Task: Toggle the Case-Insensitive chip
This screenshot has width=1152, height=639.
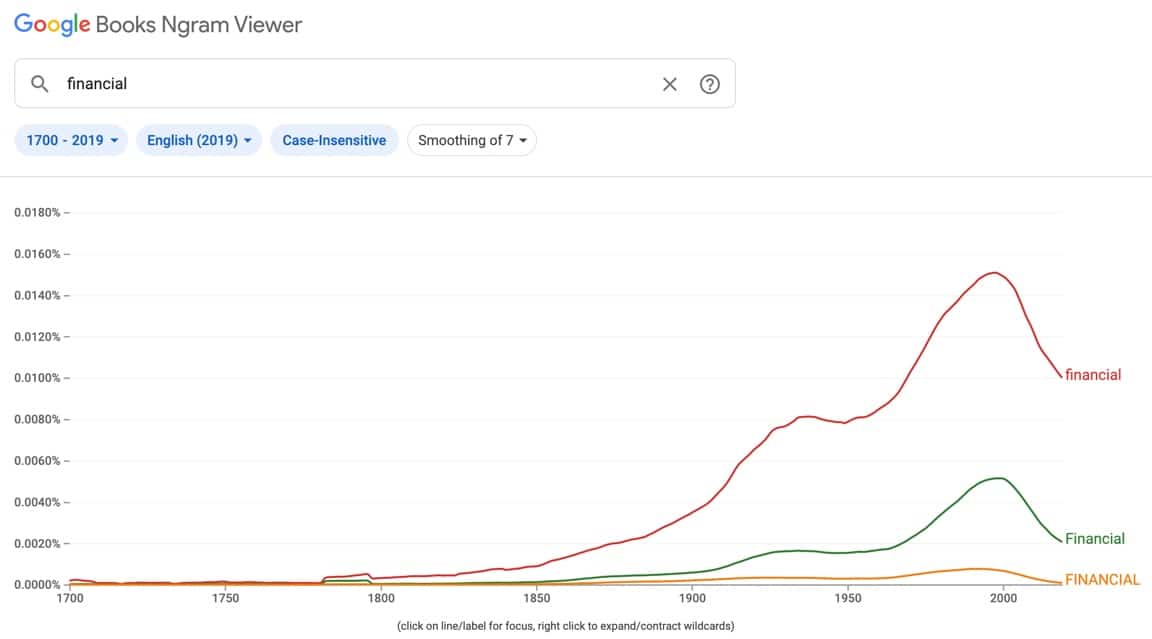Action: pyautogui.click(x=334, y=140)
